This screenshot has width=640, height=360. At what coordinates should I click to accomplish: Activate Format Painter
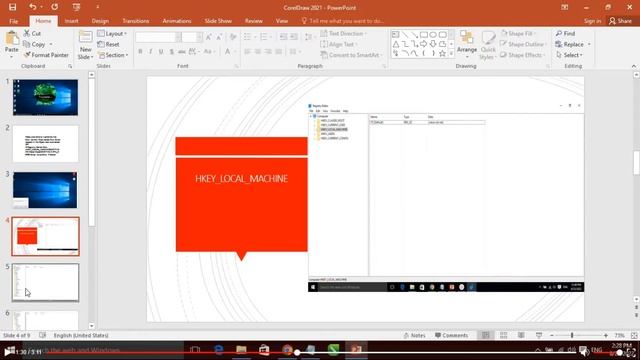(46, 55)
